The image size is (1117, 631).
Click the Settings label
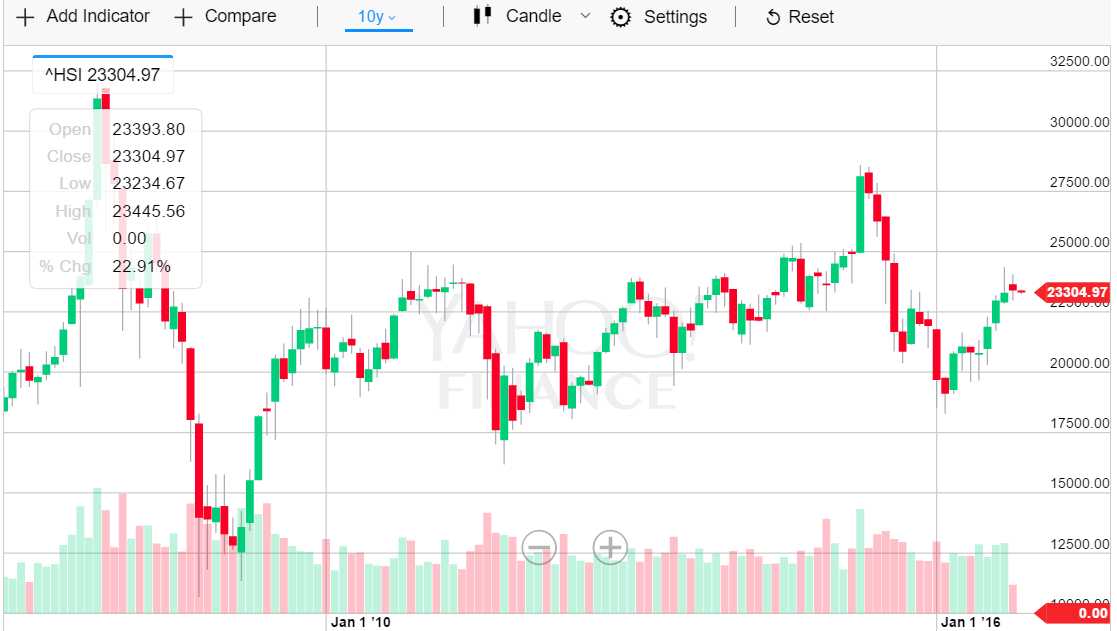pos(675,17)
